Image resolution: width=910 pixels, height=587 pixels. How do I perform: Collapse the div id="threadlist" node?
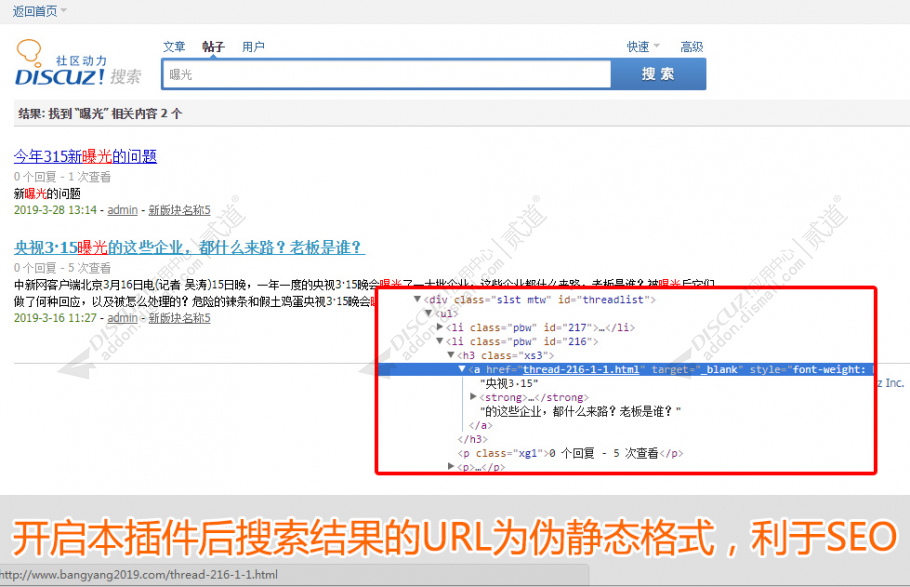click(x=417, y=299)
